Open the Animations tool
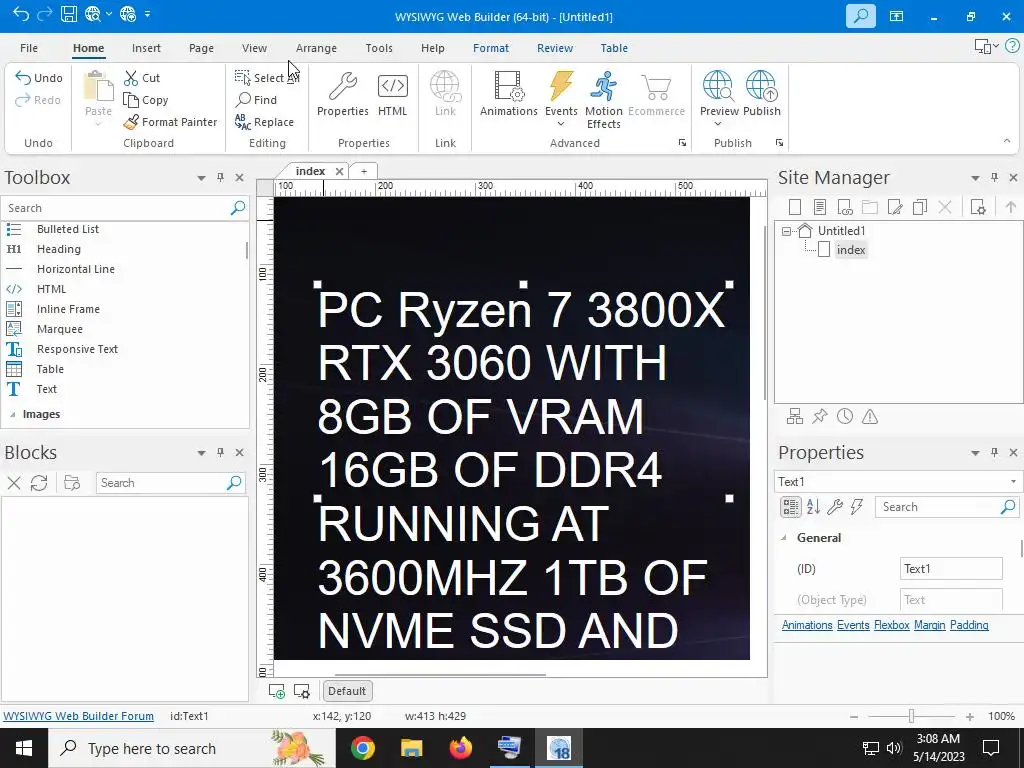Screen dimensions: 1024x768 click(x=509, y=95)
